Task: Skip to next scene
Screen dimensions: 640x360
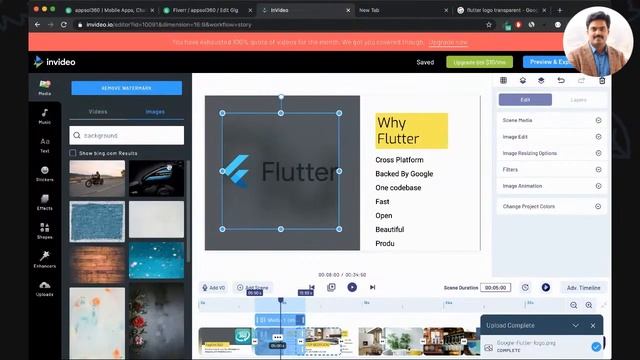Action: point(373,287)
